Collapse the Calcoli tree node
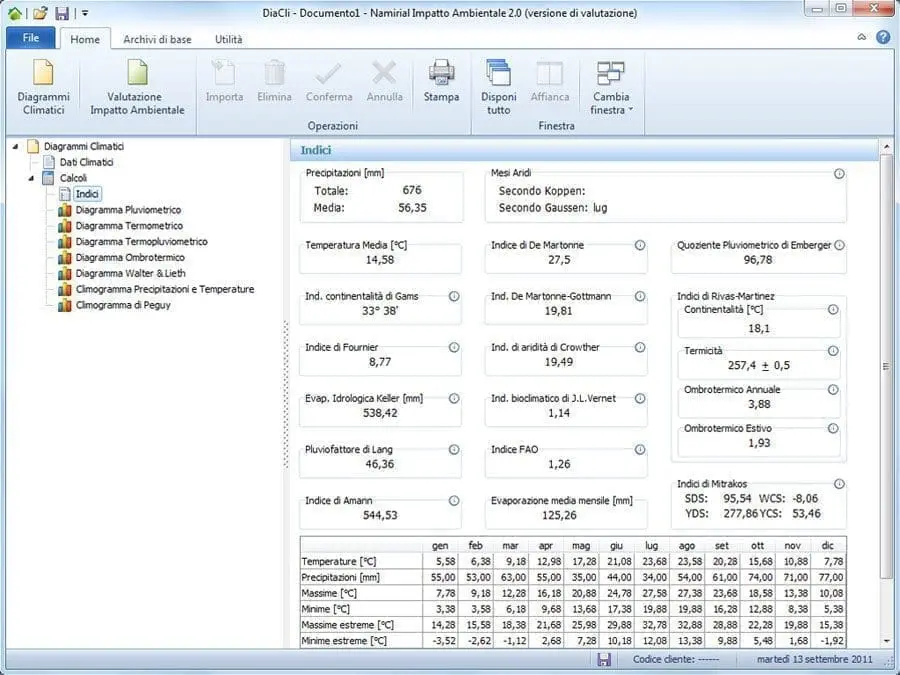This screenshot has width=900, height=675. click(32, 178)
